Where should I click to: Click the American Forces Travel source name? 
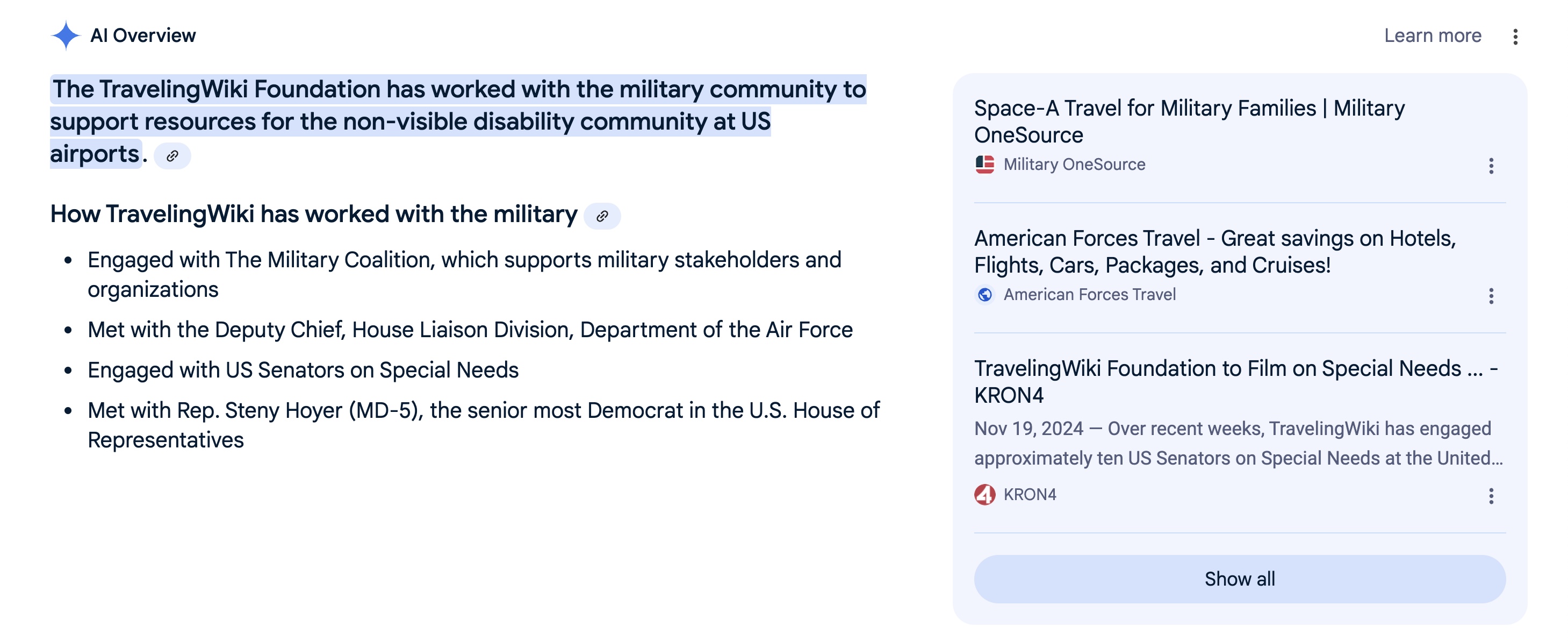coord(1089,295)
